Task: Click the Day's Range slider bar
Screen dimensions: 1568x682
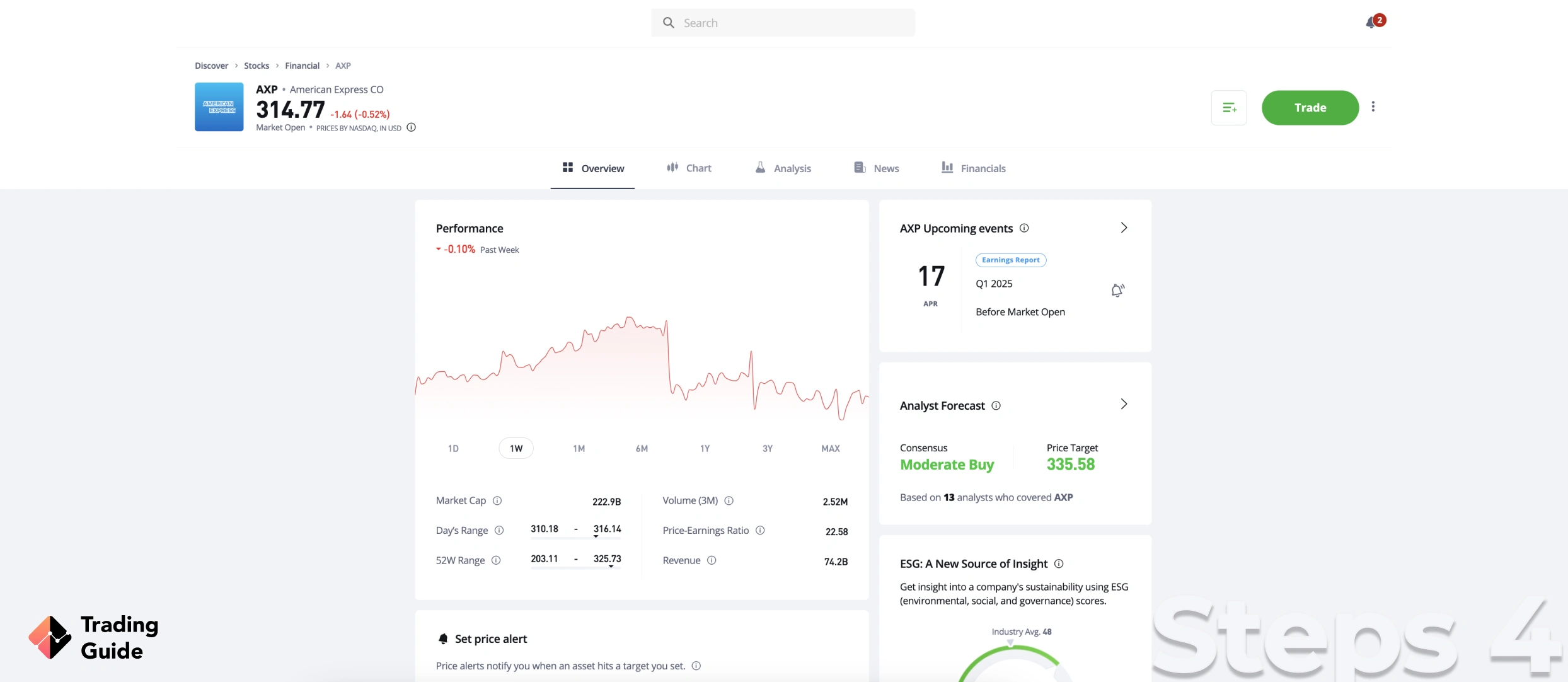Action: pyautogui.click(x=575, y=538)
